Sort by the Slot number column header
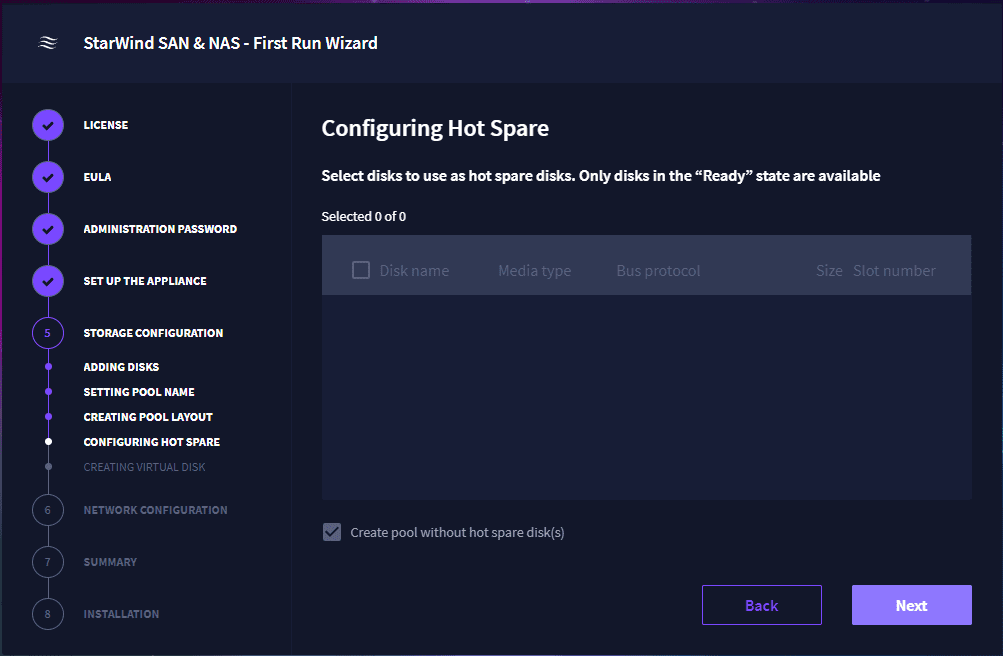The height and width of the screenshot is (656, 1003). pos(894,271)
